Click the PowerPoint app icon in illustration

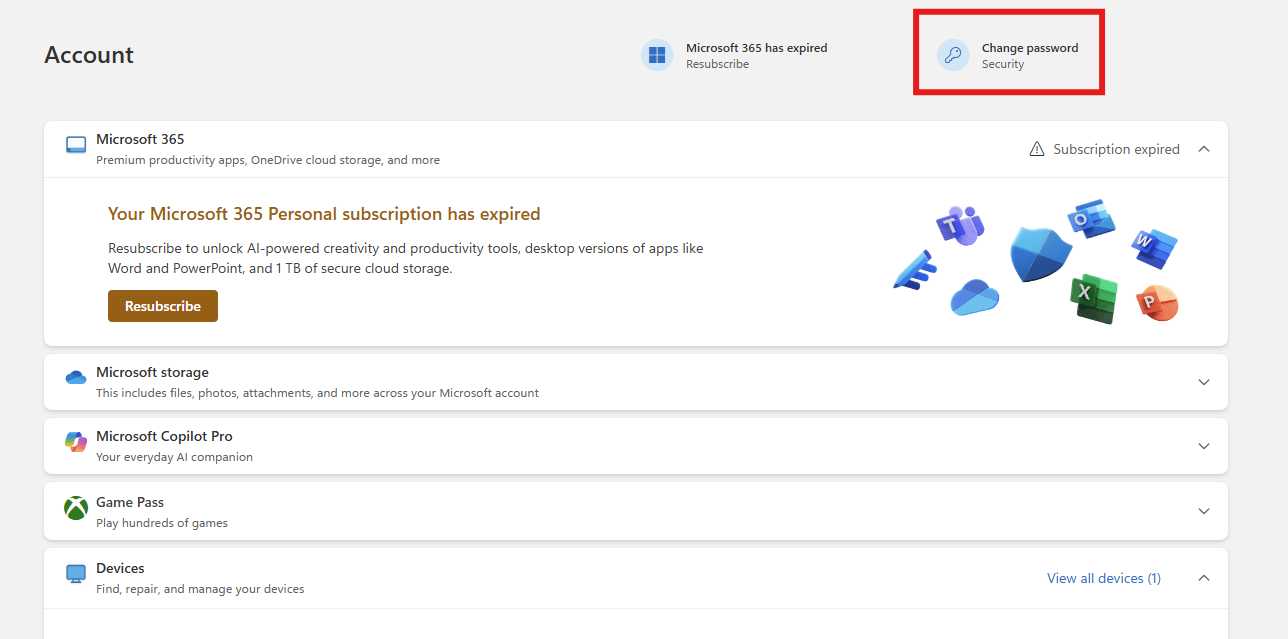[x=1157, y=303]
